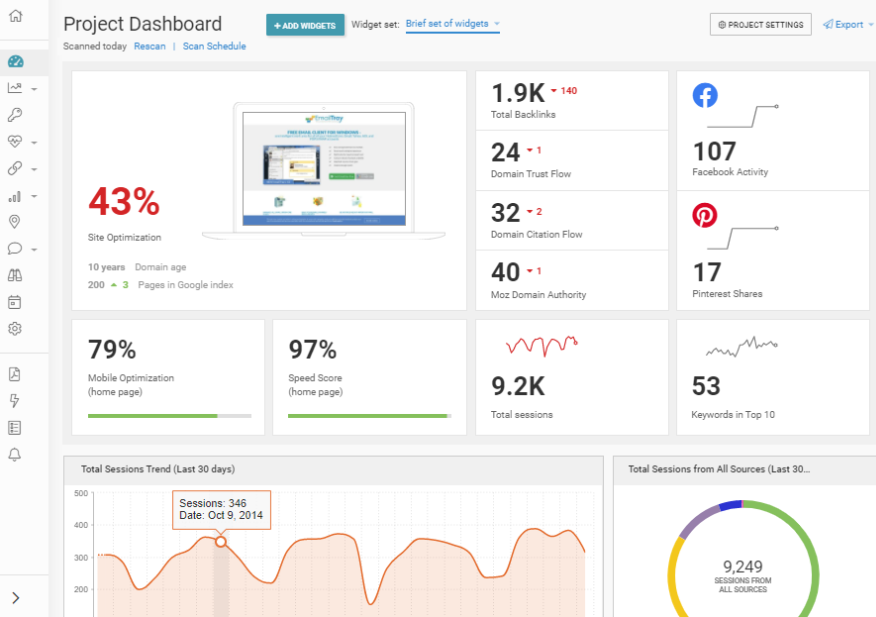The width and height of the screenshot is (876, 617).
Task: Click the website screenshot on the laptop
Action: point(322,168)
